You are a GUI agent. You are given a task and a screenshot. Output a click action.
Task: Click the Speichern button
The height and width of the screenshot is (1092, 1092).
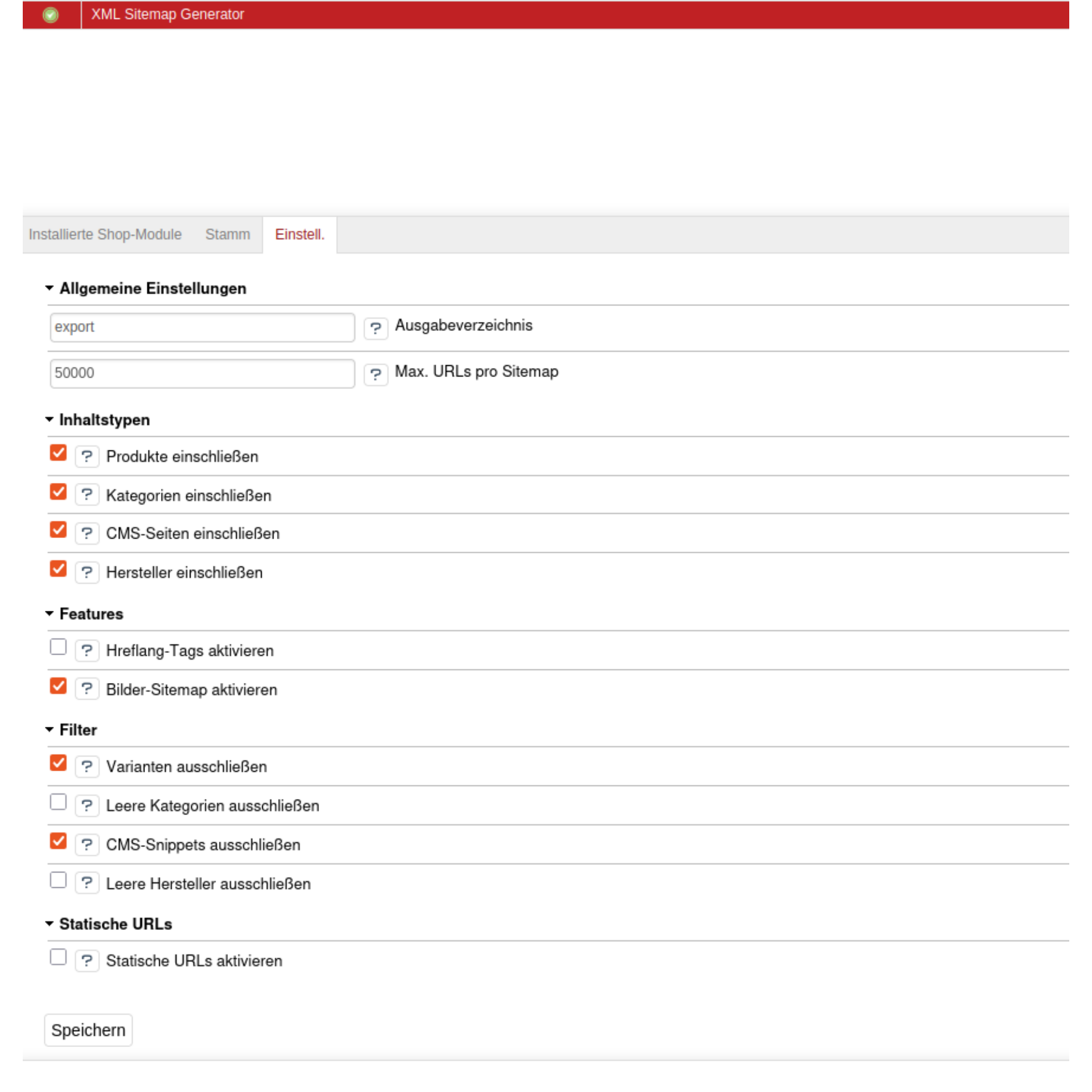(88, 1030)
